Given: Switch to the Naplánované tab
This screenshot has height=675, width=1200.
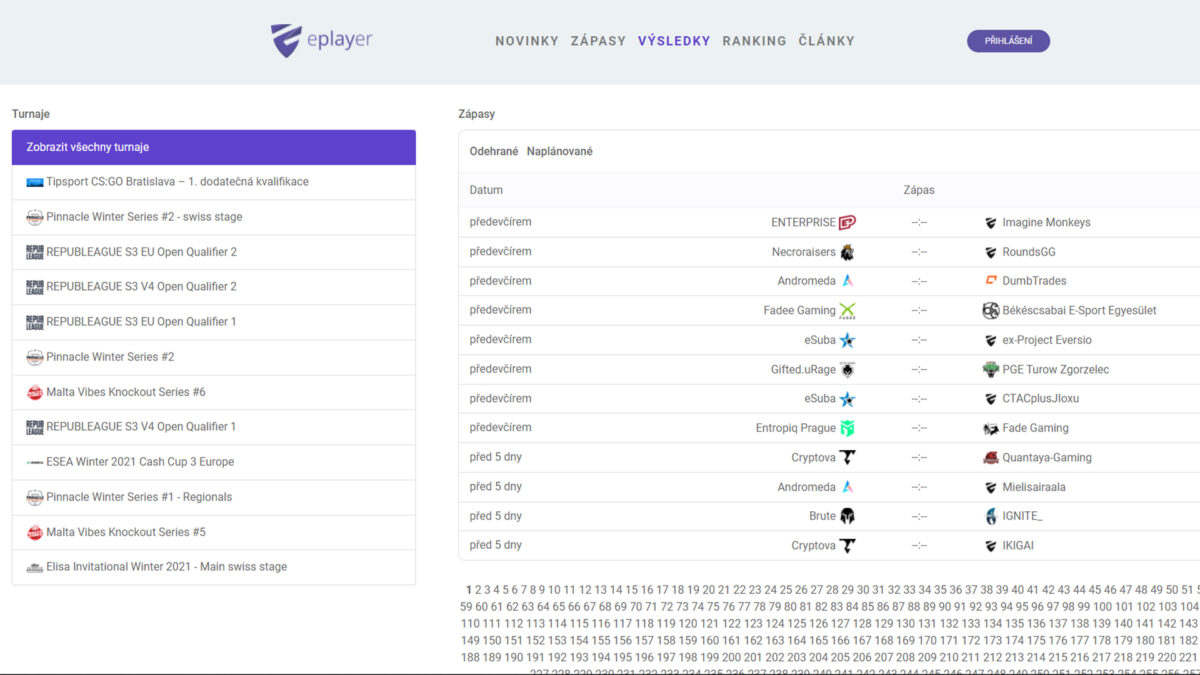Looking at the screenshot, I should point(560,151).
